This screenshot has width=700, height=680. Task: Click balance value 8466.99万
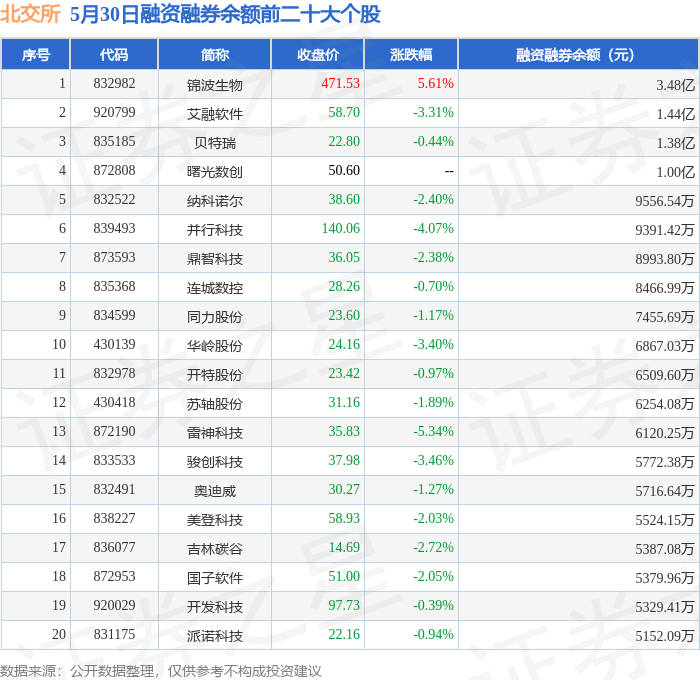tap(665, 288)
